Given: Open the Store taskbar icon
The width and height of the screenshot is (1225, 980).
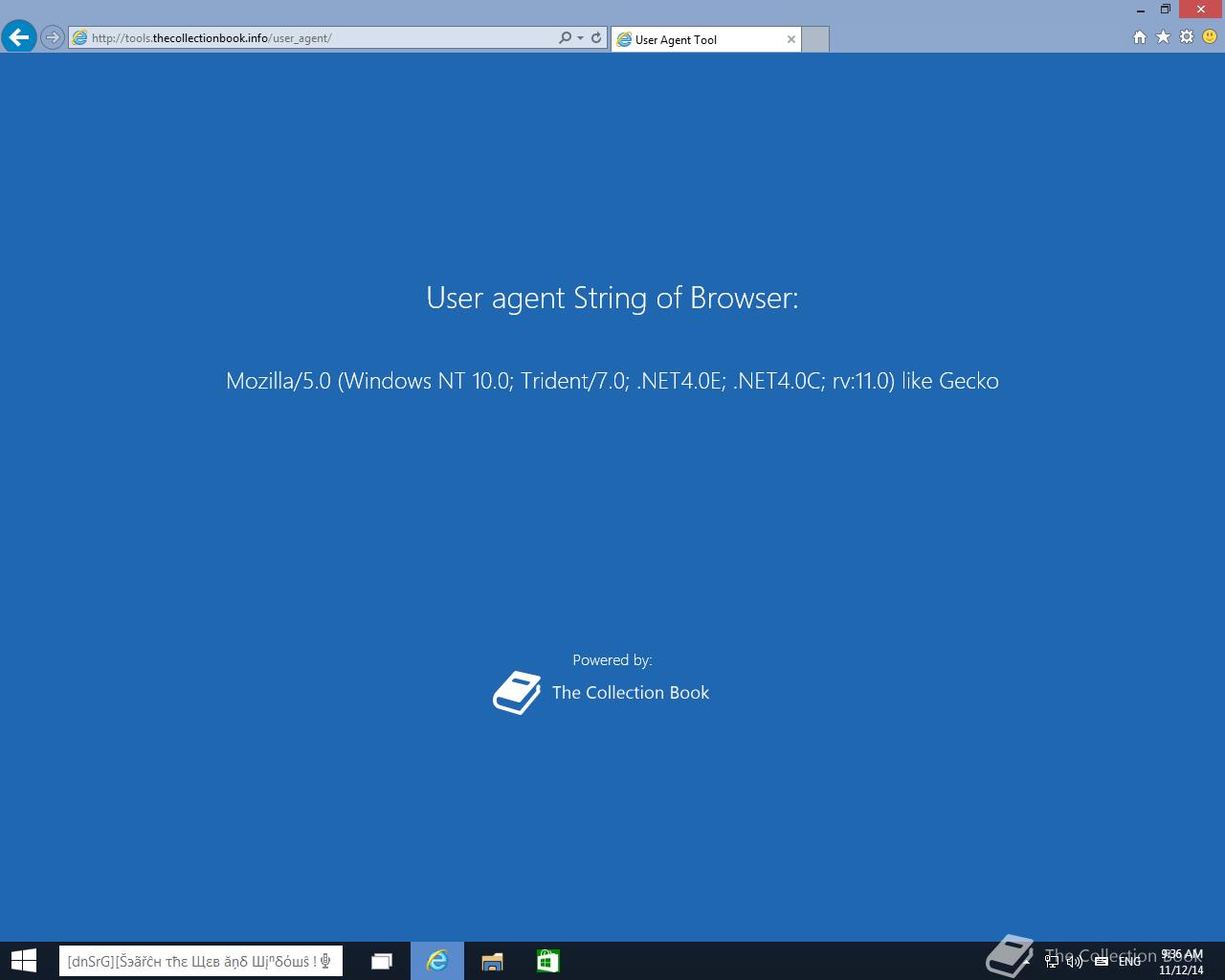Looking at the screenshot, I should pyautogui.click(x=547, y=961).
